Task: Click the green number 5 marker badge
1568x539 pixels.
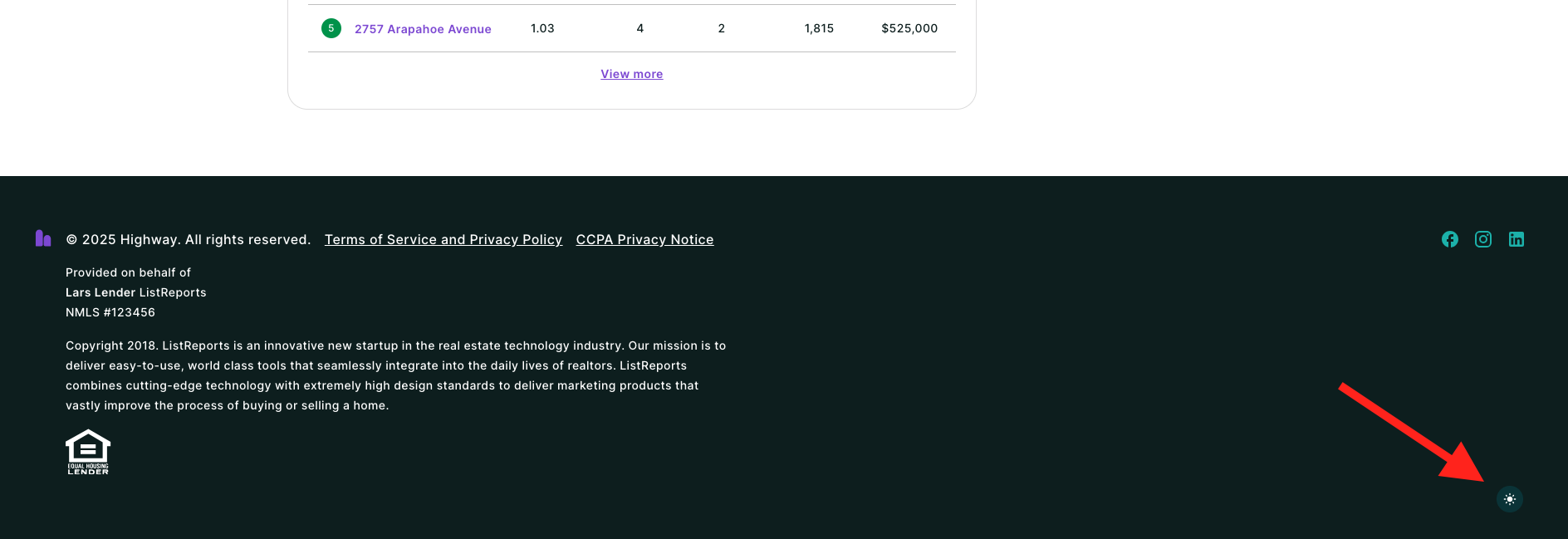Action: click(331, 28)
